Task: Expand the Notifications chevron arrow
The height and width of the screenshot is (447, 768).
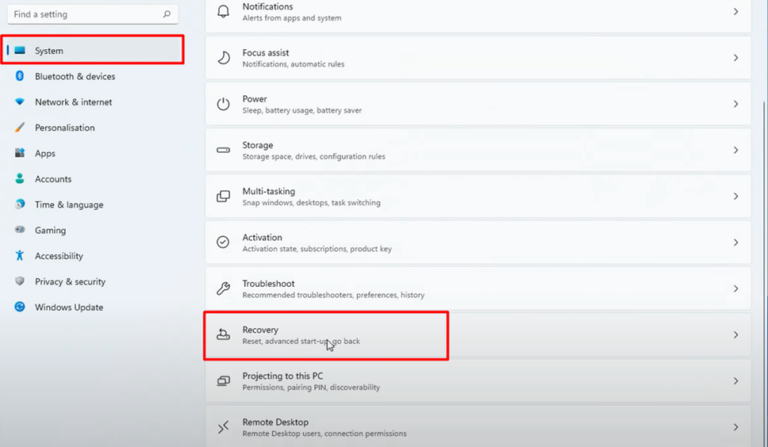Action: (736, 12)
